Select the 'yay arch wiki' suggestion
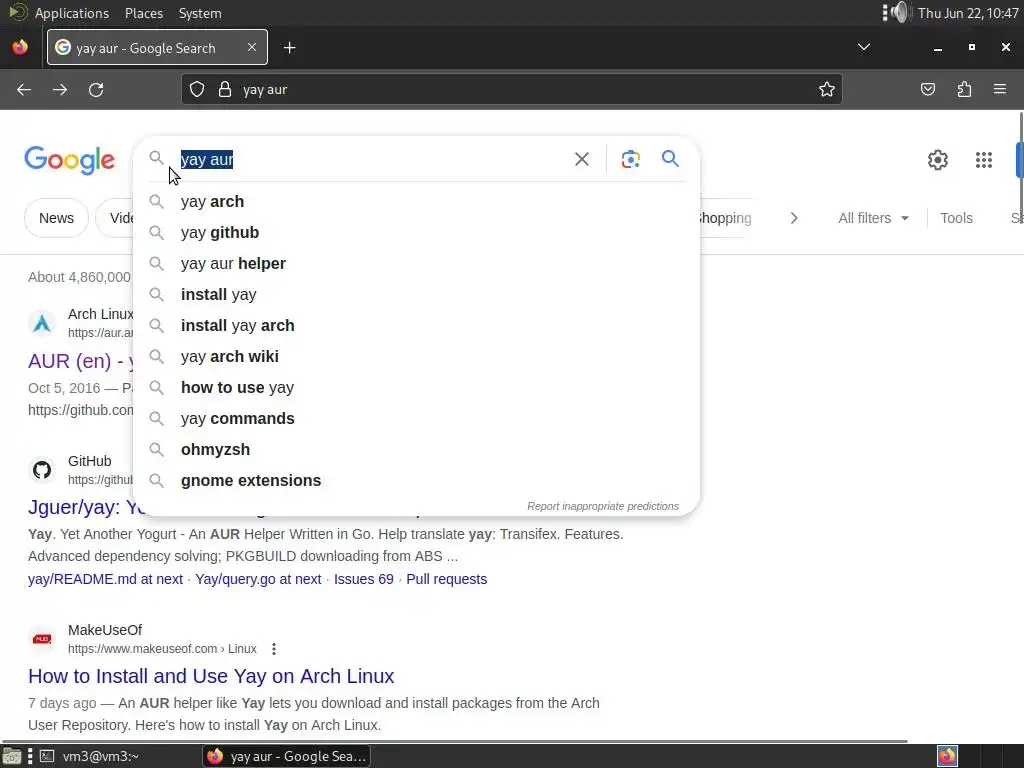This screenshot has width=1024, height=768. tap(416, 357)
